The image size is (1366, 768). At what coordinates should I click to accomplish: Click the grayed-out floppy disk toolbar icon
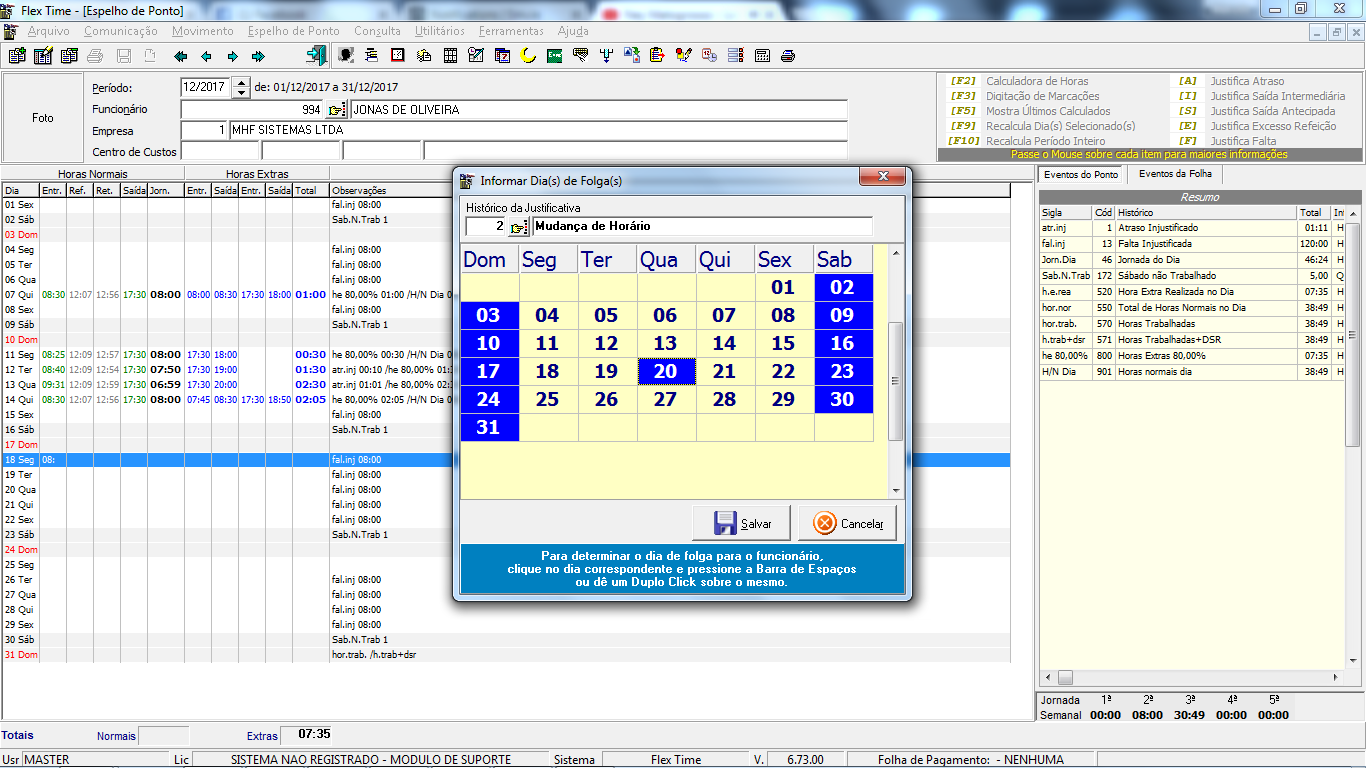pyautogui.click(x=123, y=56)
